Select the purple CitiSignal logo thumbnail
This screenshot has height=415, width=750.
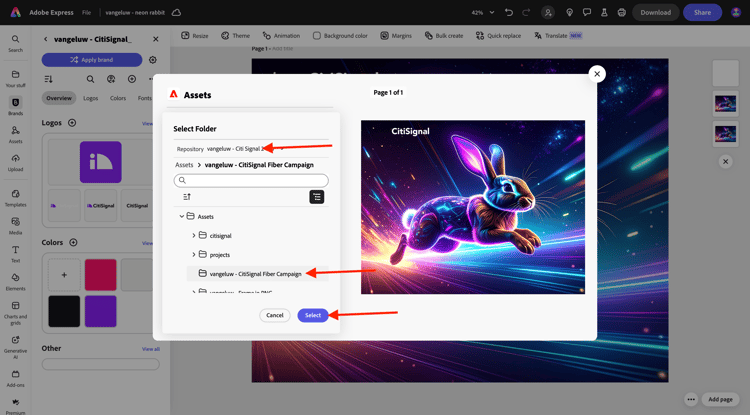[x=100, y=162]
